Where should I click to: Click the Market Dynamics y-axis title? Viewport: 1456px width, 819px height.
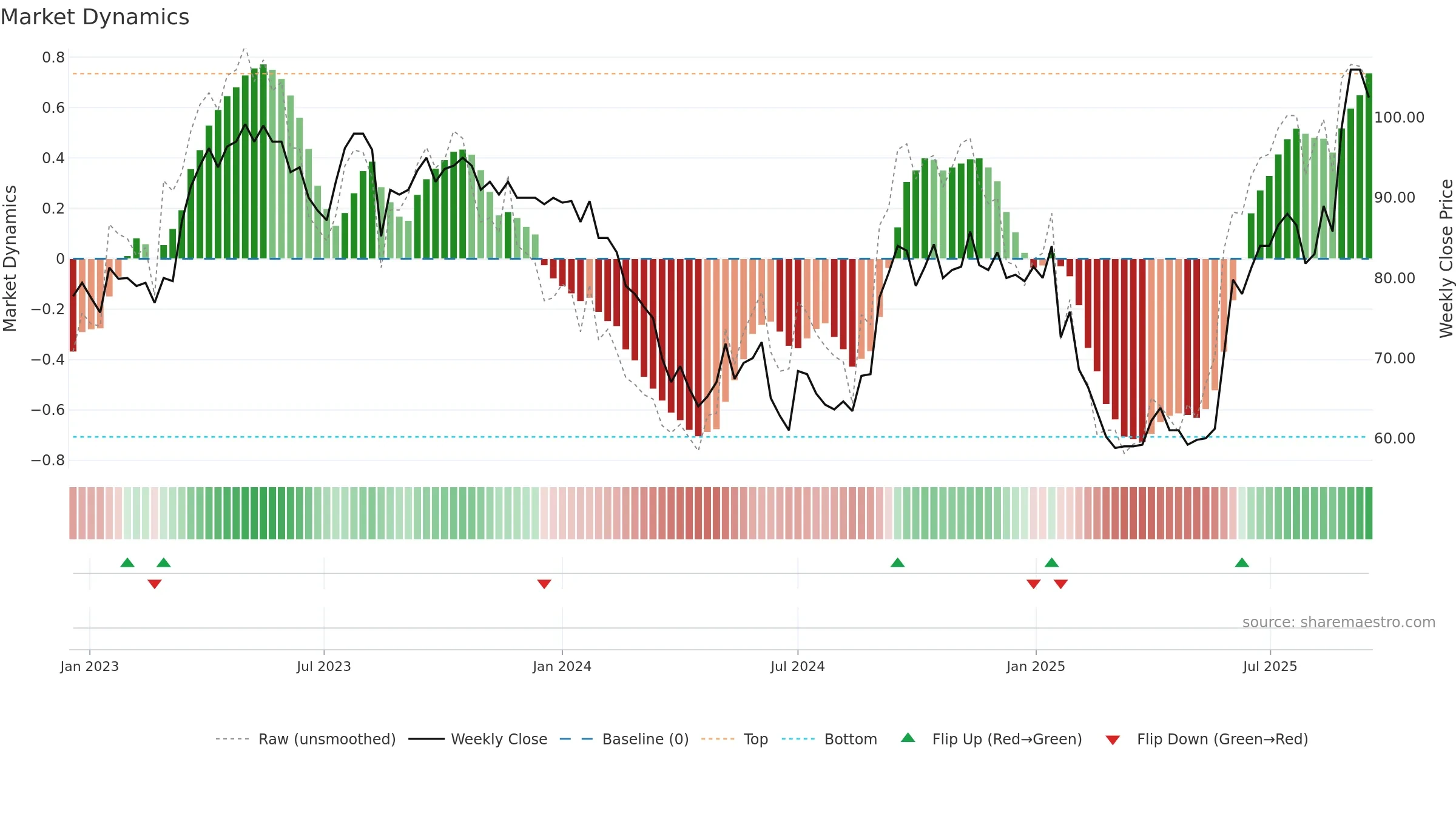(x=10, y=258)
